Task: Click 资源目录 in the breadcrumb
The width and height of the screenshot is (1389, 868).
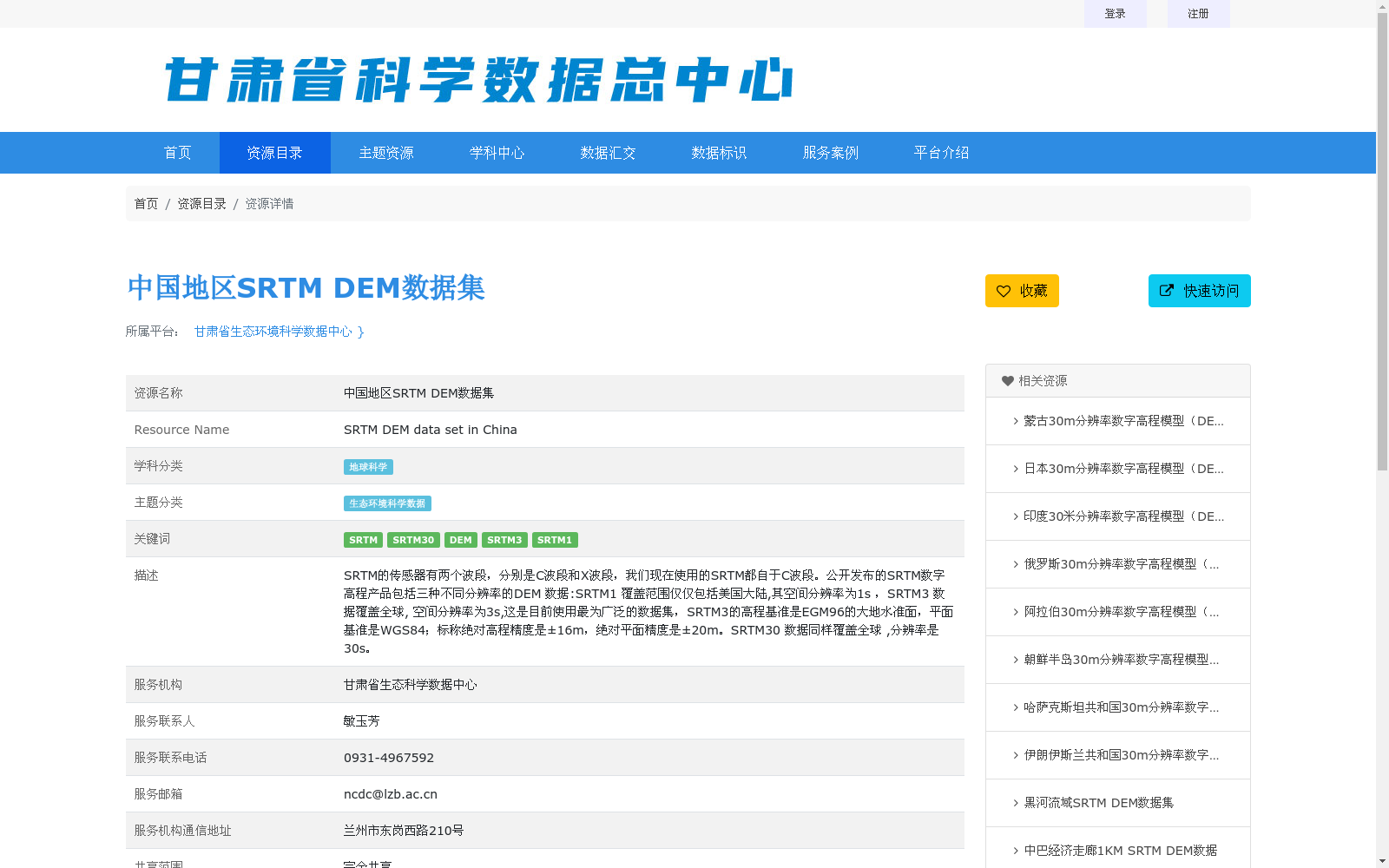Action: point(202,204)
